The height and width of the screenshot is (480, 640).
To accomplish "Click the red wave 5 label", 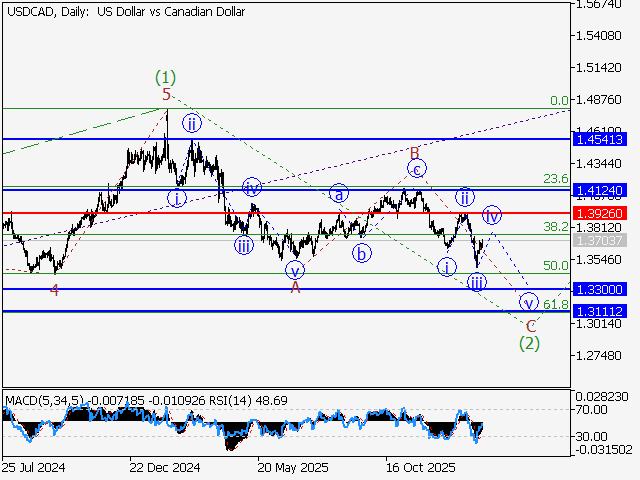I will click(x=166, y=94).
